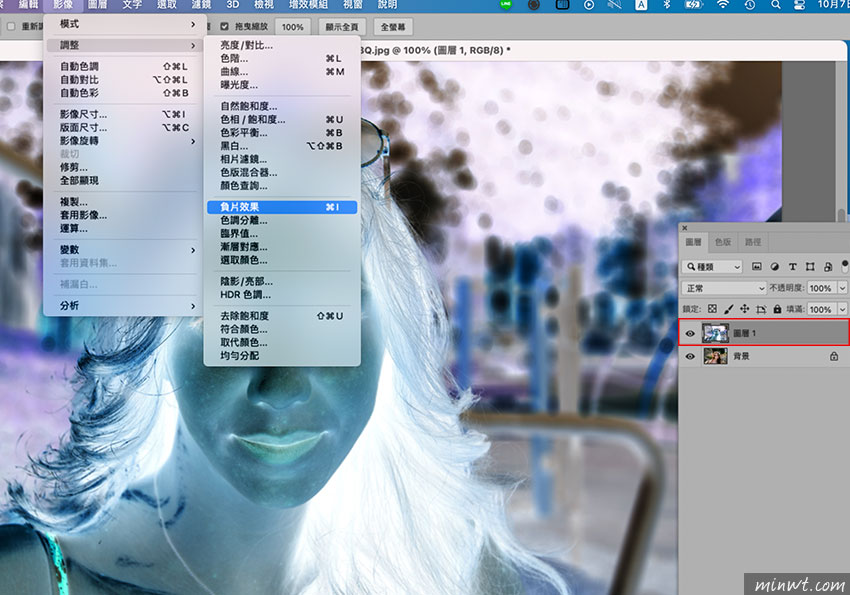Toggle the 拖曳縮放 checkbox
Viewport: 850px width, 595px height.
click(x=224, y=26)
